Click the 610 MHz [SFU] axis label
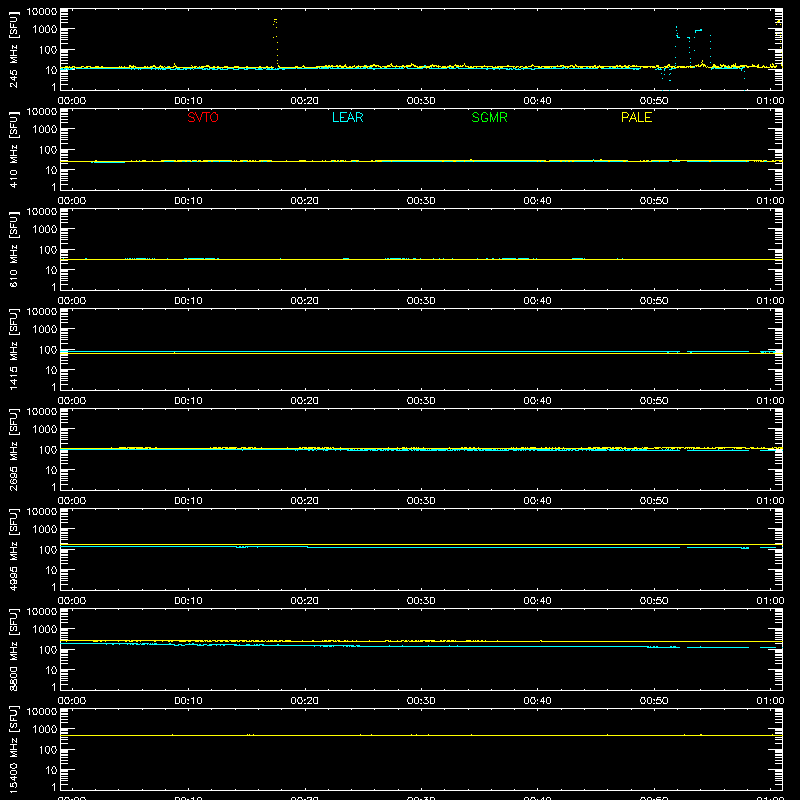Image resolution: width=800 pixels, height=800 pixels. (x=13, y=249)
